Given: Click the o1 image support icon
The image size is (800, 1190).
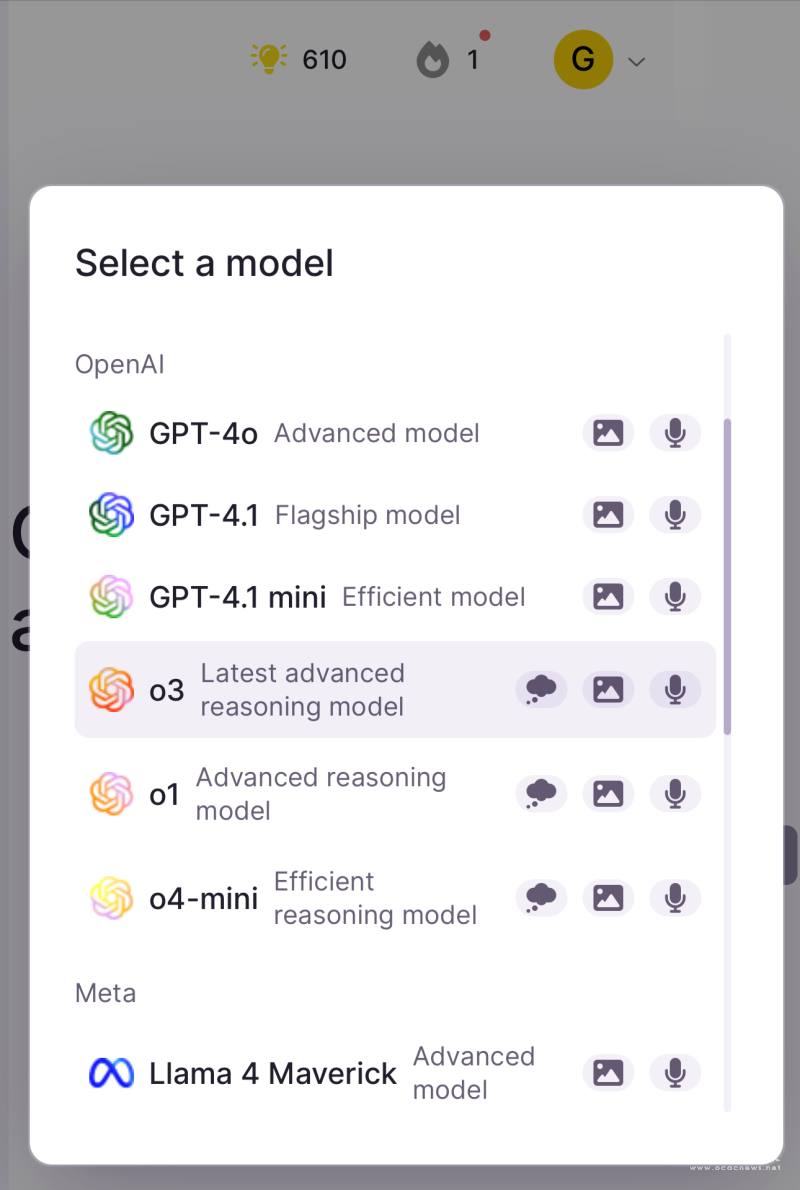Looking at the screenshot, I should [x=608, y=794].
